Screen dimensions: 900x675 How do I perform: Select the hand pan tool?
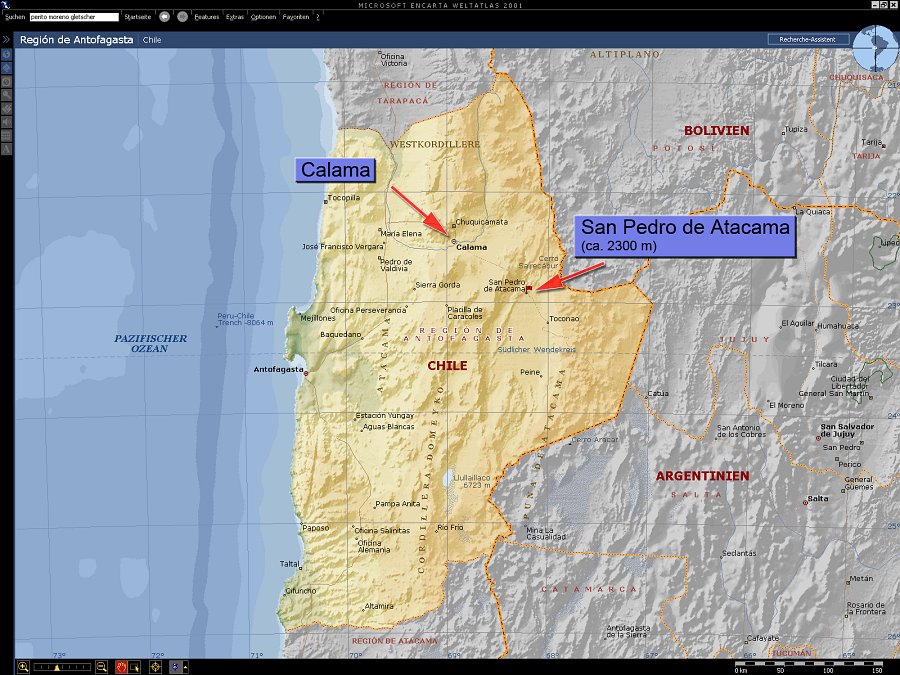tap(121, 666)
